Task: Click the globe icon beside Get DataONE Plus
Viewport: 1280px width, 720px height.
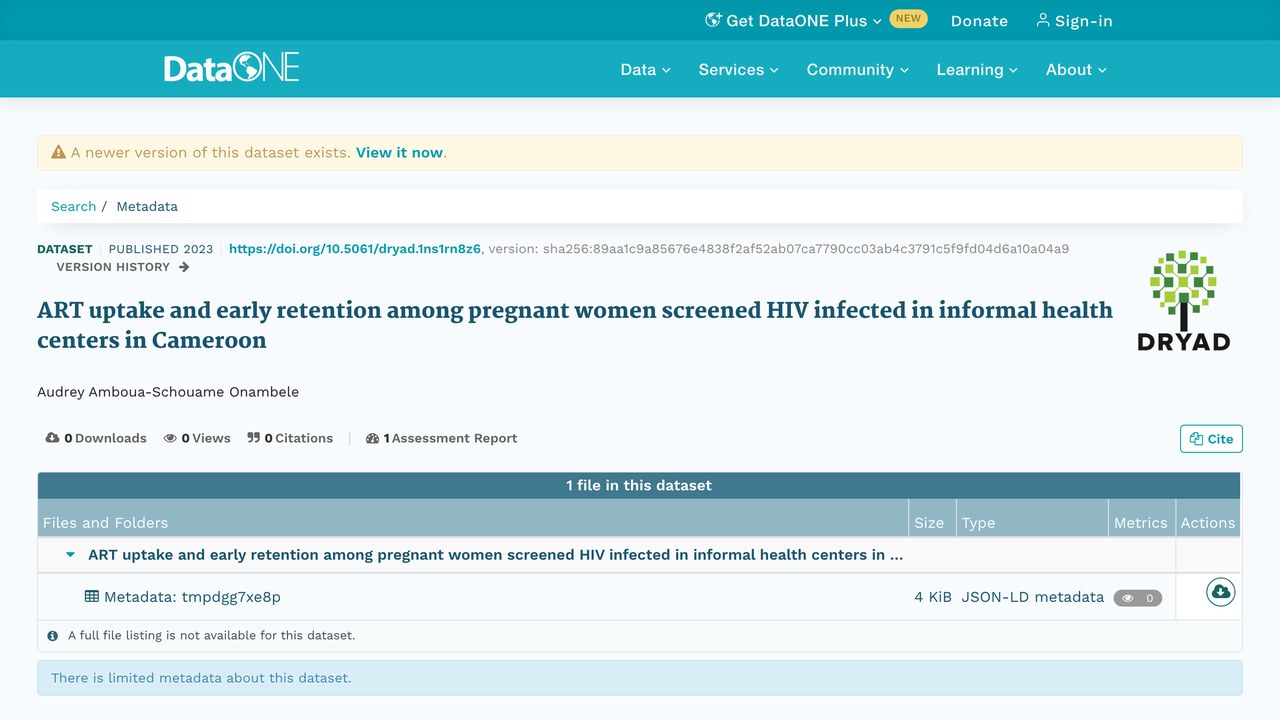Action: pos(713,20)
